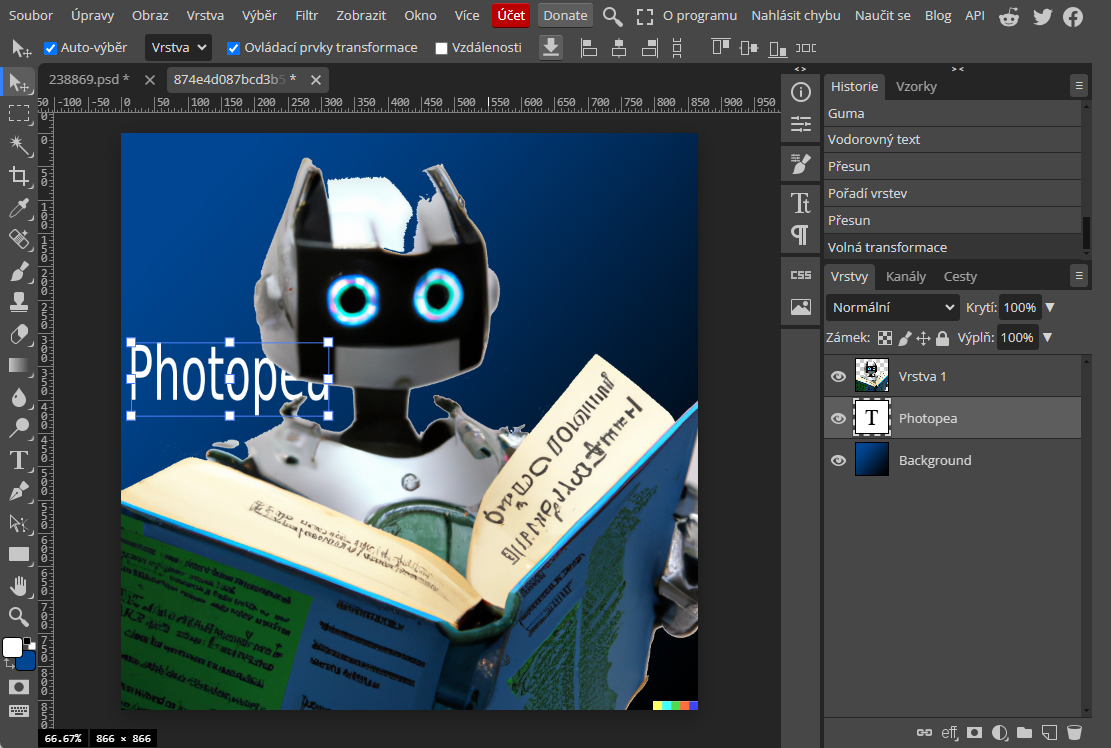Viewport: 1111px width, 748px height.
Task: Uncheck the Auto-výběr checkbox
Action: tap(51, 48)
